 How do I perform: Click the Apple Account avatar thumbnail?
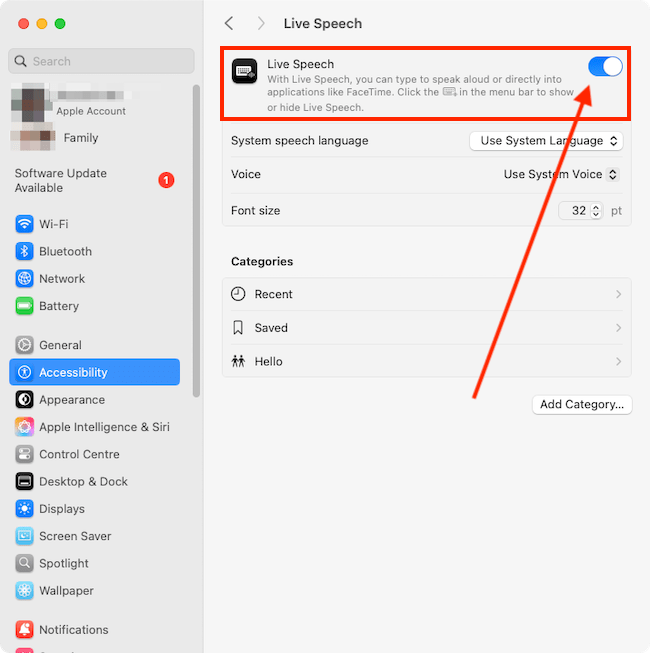[x=30, y=102]
